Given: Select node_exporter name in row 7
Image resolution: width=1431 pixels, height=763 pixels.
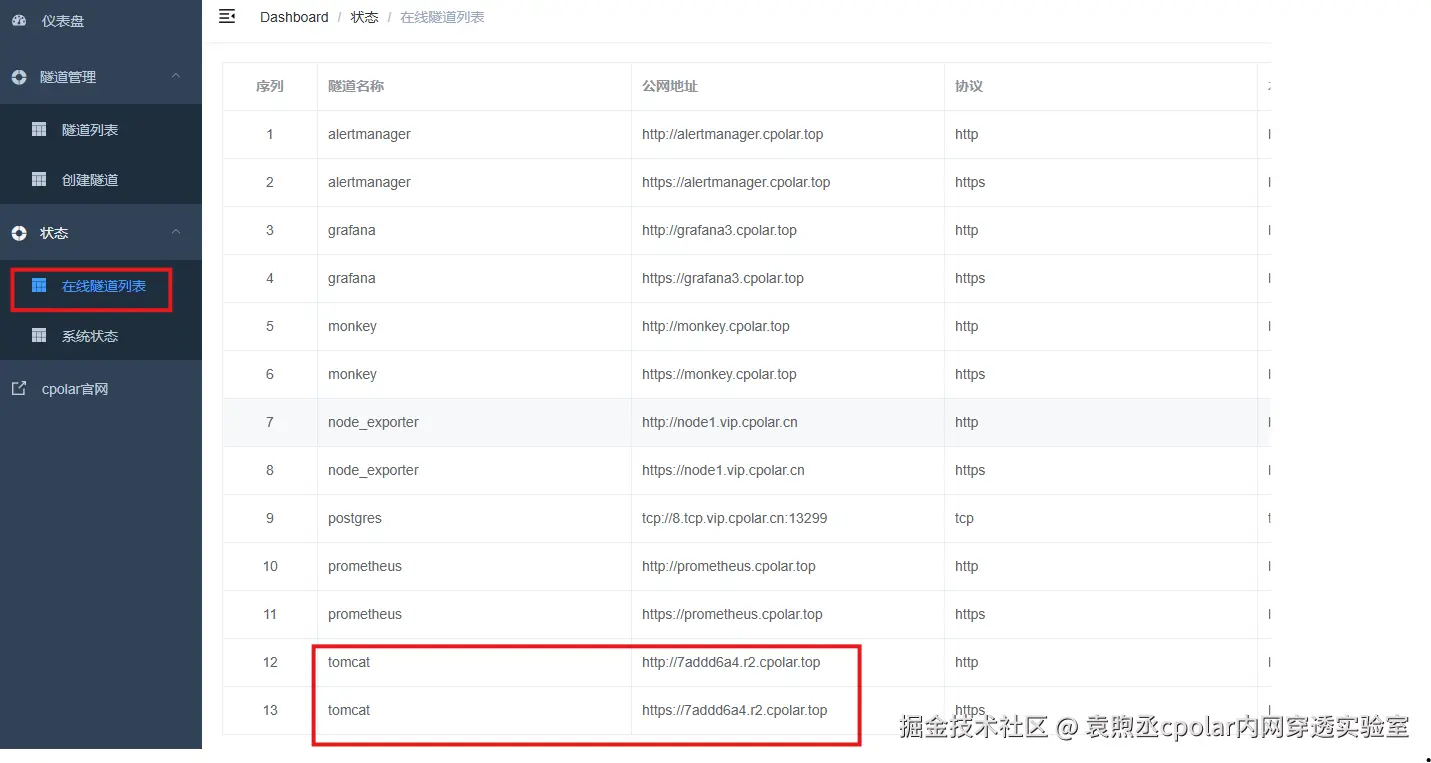Looking at the screenshot, I should pos(373,422).
